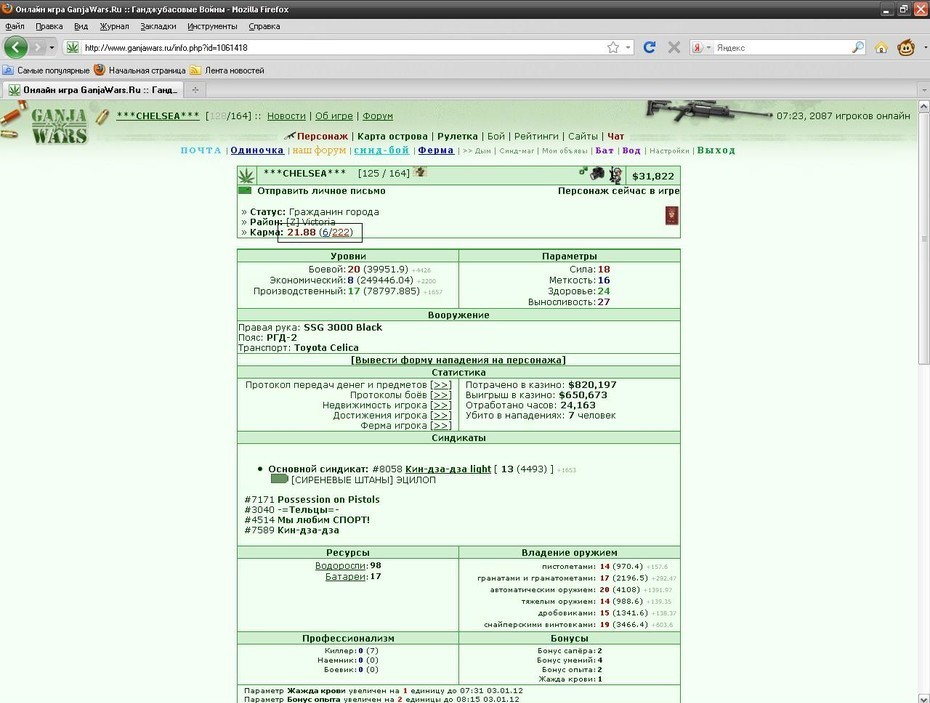Open the URL history dropdown arrow

click(x=628, y=47)
